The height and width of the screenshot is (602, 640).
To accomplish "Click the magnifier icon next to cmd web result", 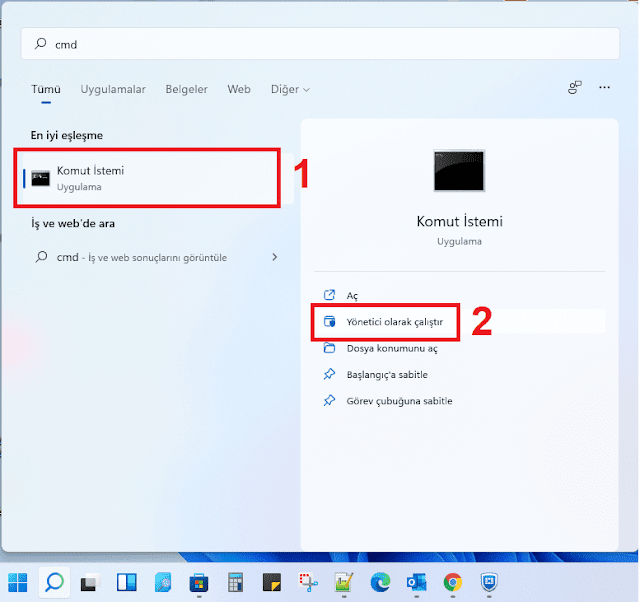I will 41,257.
